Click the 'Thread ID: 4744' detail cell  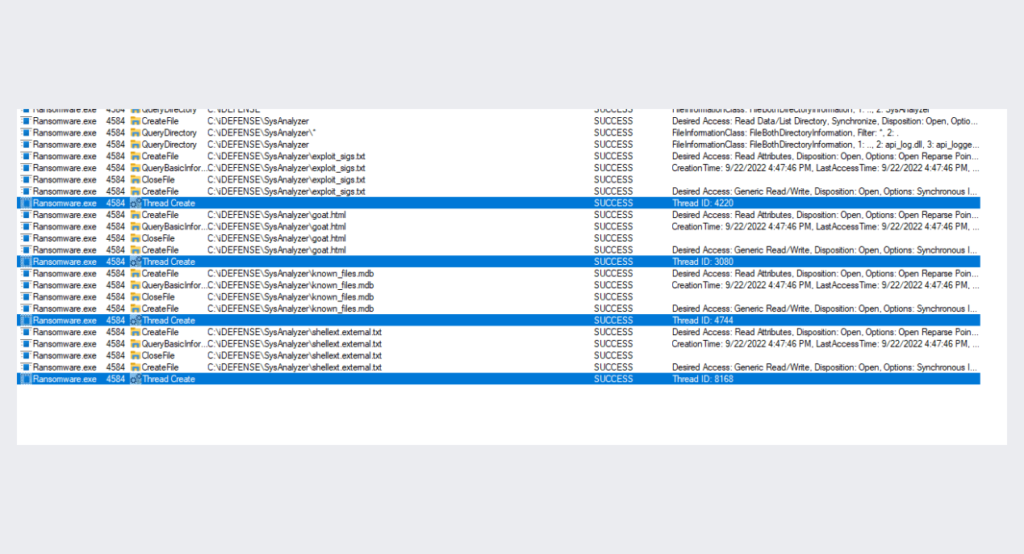coord(703,321)
